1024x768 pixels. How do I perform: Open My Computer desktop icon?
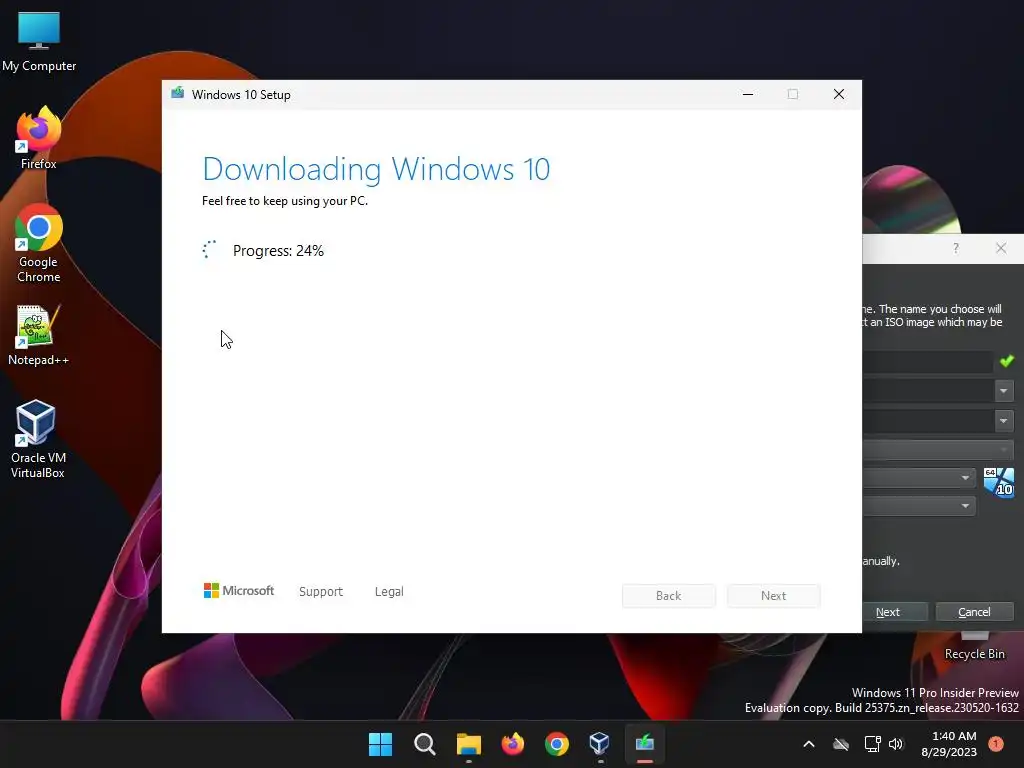coord(39,41)
